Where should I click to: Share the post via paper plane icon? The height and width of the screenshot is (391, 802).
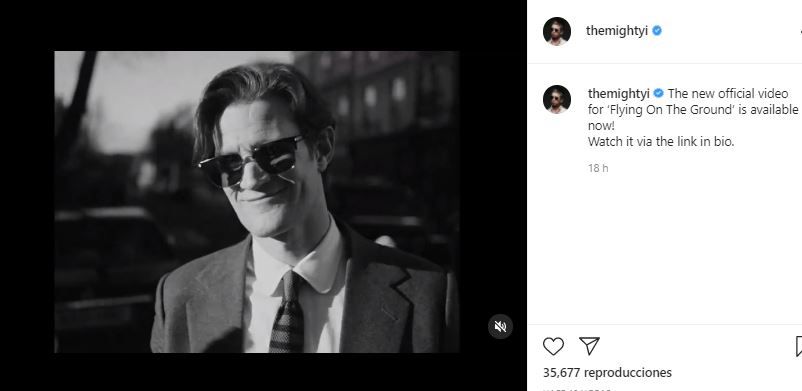589,346
